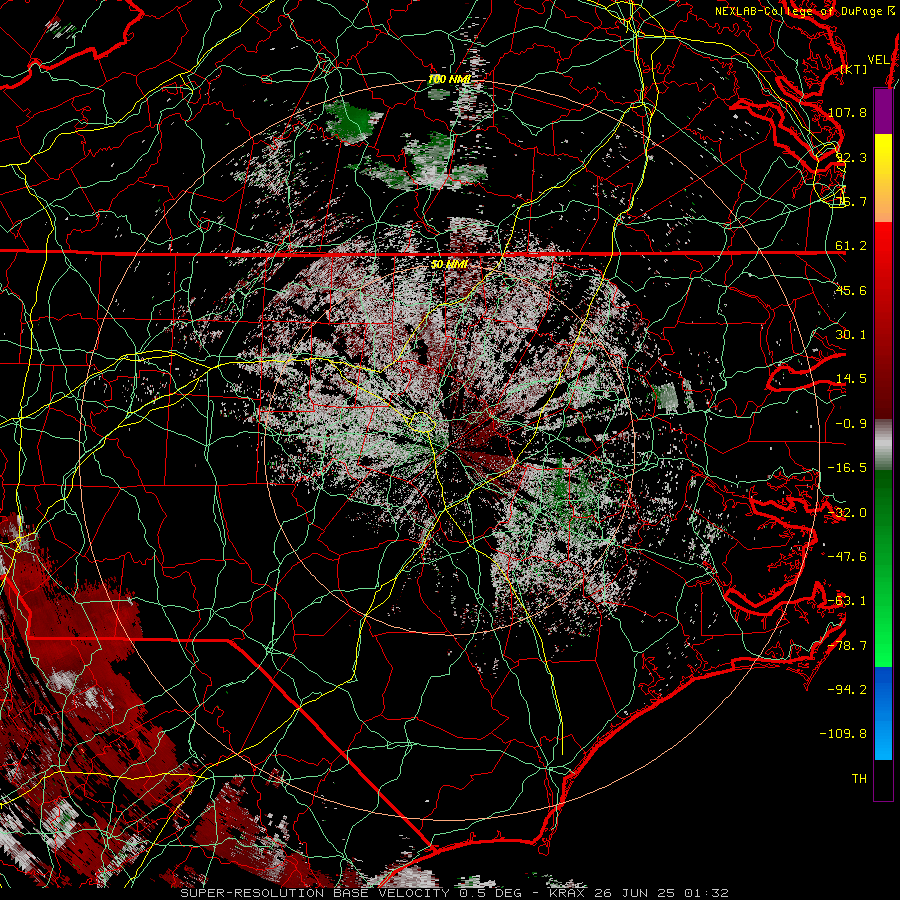Click the 50 NMI range ring label
The height and width of the screenshot is (900, 900).
pos(449,264)
